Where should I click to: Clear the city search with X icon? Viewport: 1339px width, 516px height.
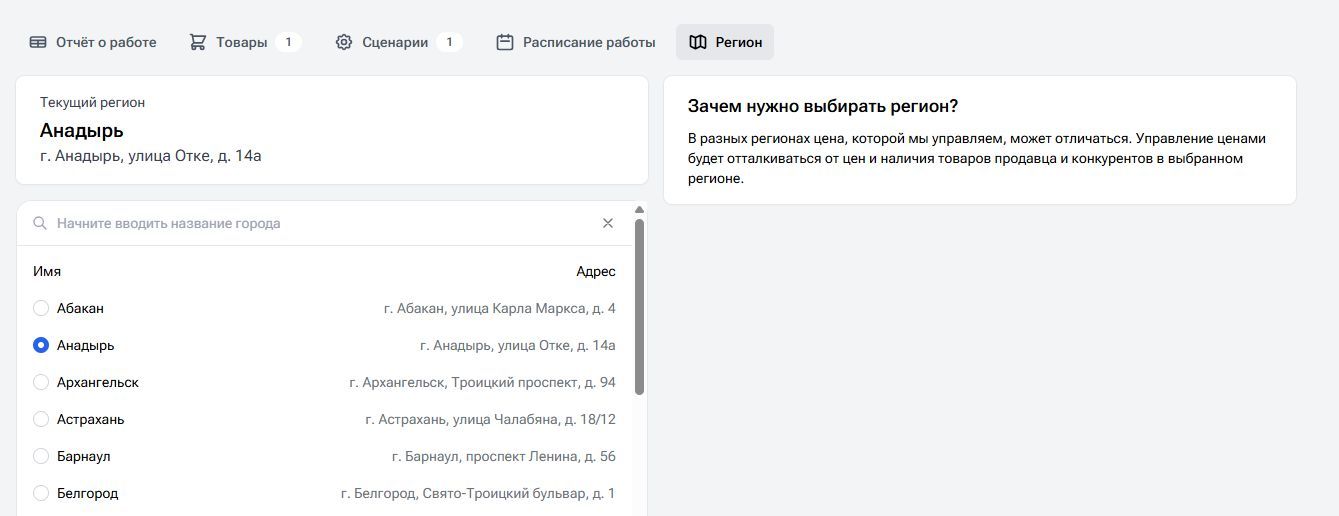point(608,223)
